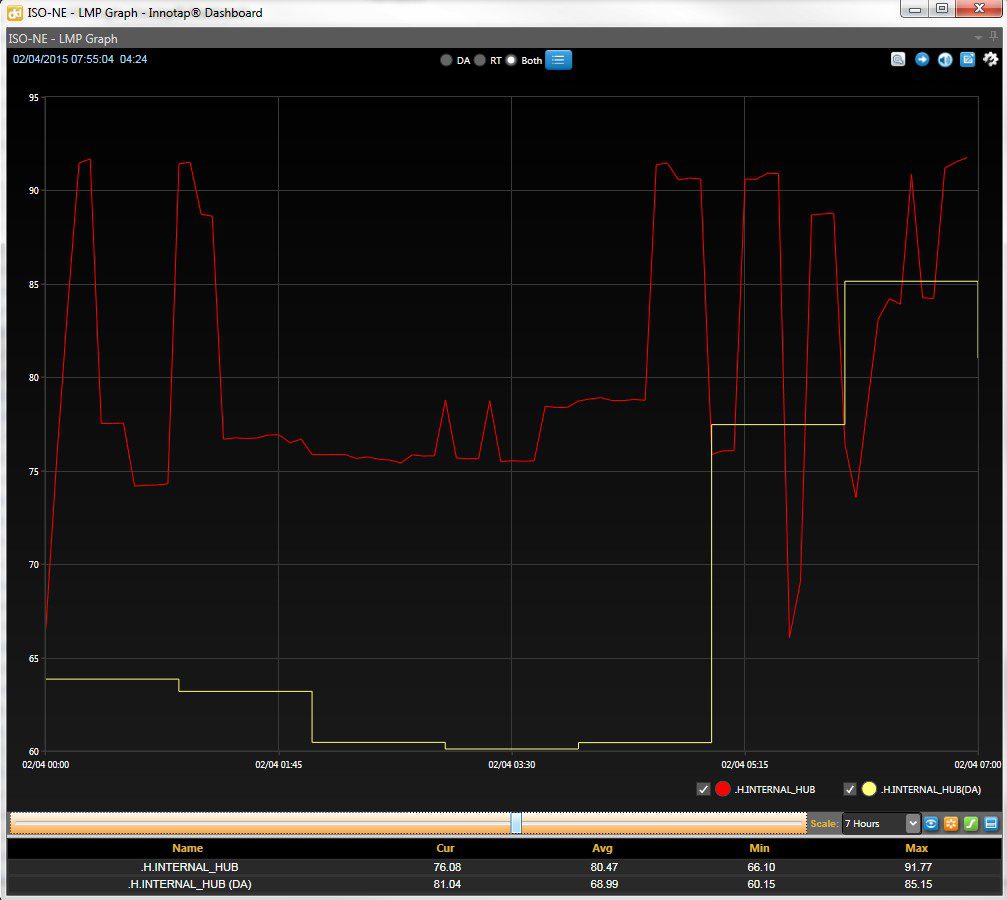This screenshot has width=1007, height=900.
Task: Open the panel header dropdown arrow
Action: 978,38
